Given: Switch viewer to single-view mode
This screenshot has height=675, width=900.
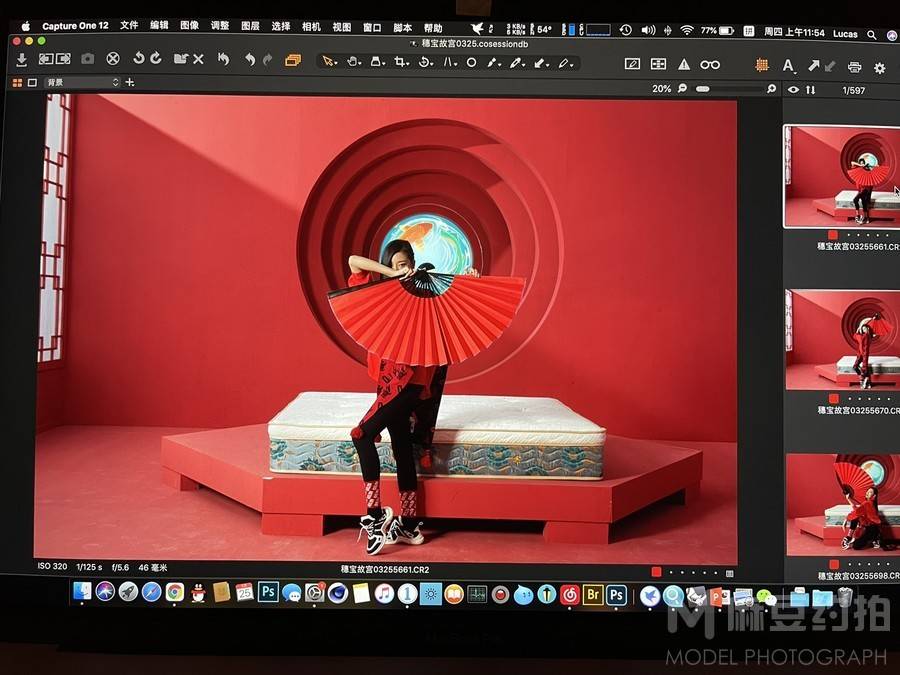Looking at the screenshot, I should (33, 83).
